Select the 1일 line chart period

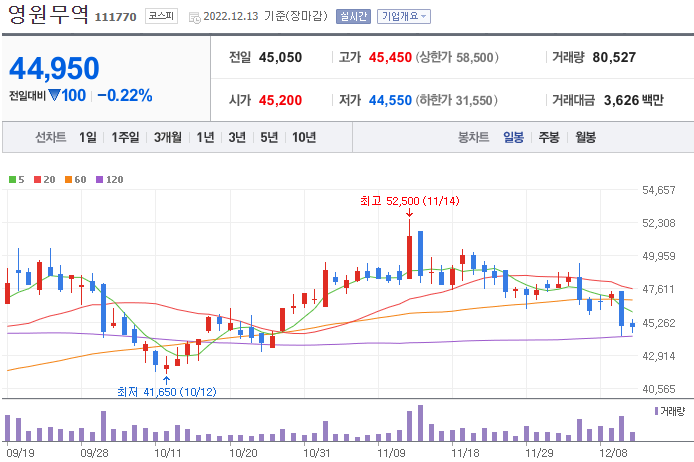(88, 137)
